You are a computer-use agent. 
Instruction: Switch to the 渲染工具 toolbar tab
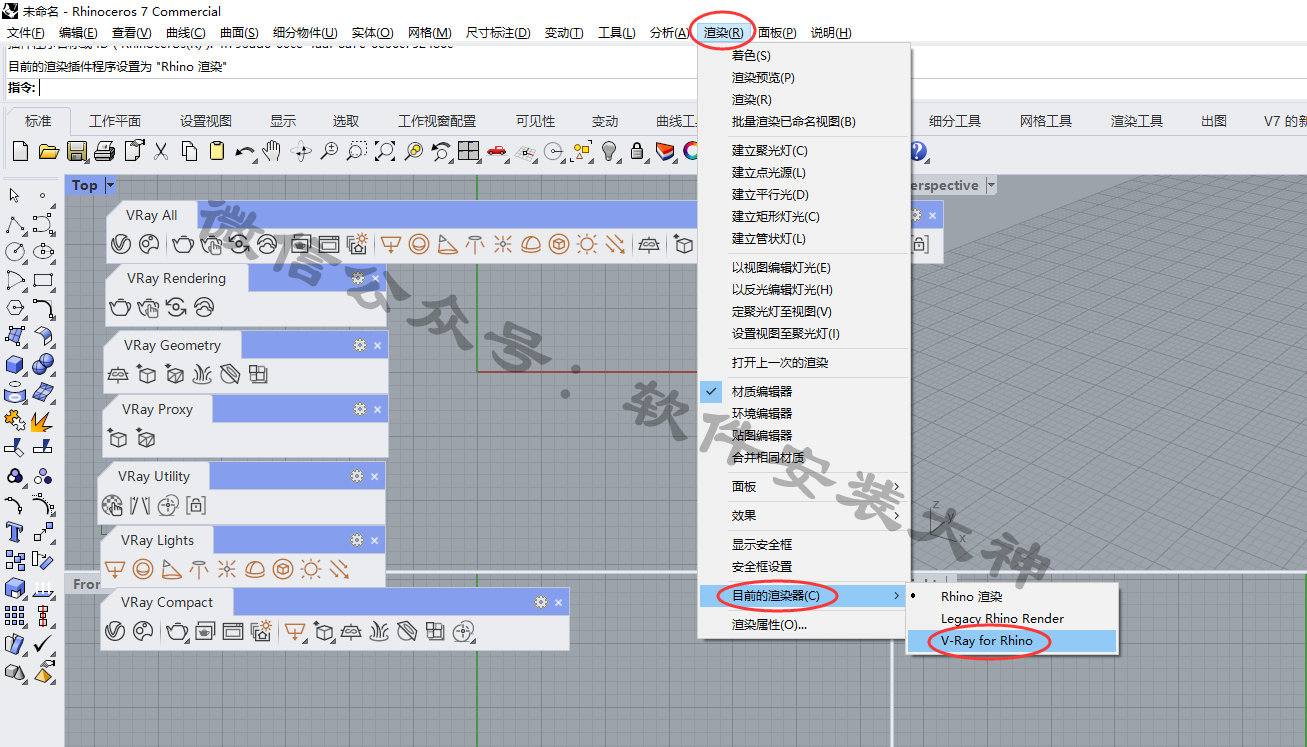point(1137,121)
